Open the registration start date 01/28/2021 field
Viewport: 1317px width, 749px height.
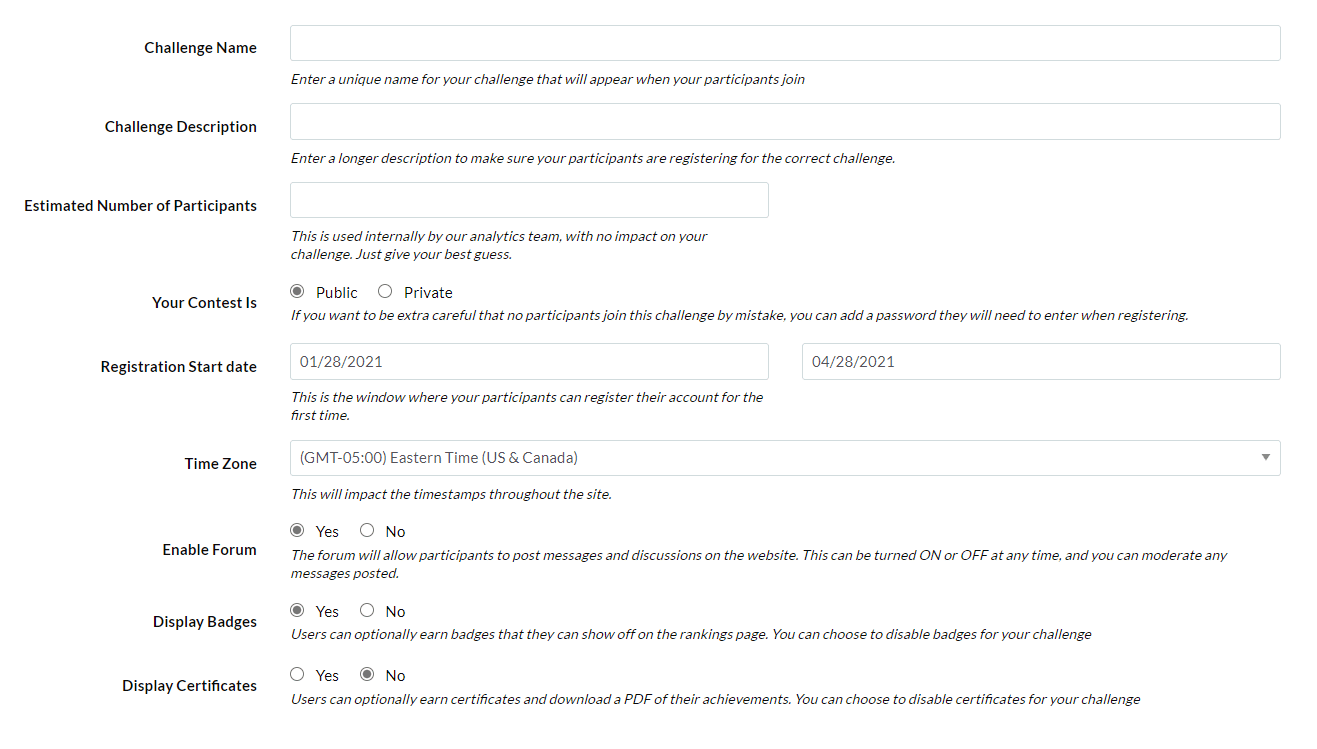[529, 362]
